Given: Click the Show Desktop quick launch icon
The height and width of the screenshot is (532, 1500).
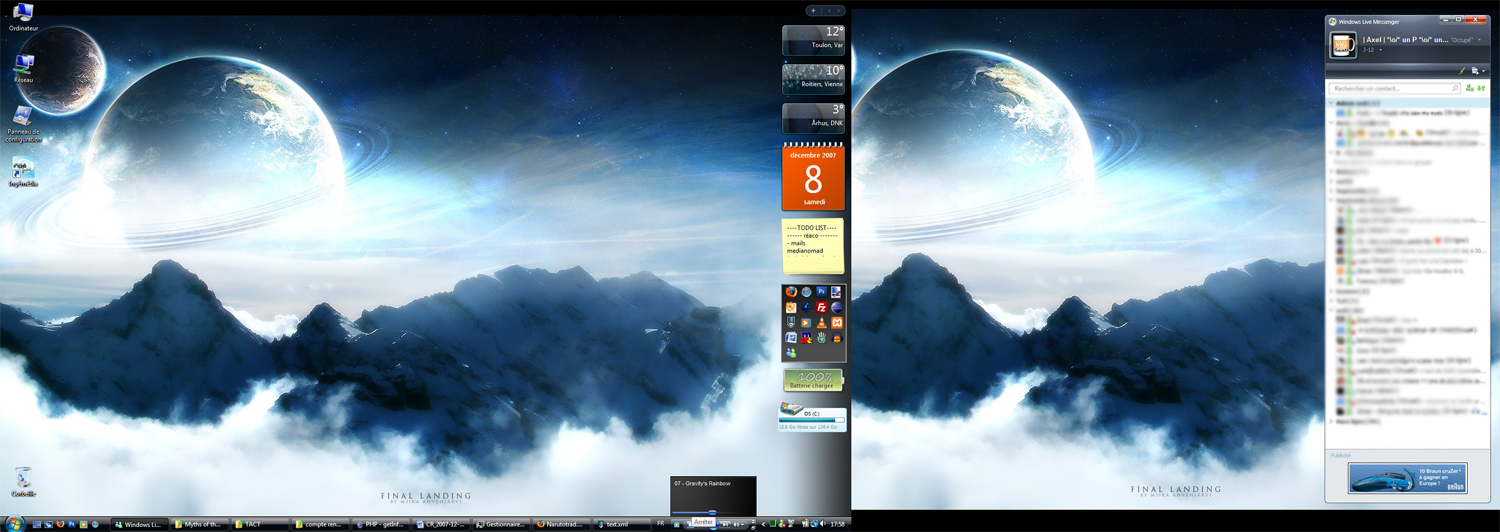Looking at the screenshot, I should (x=36, y=524).
